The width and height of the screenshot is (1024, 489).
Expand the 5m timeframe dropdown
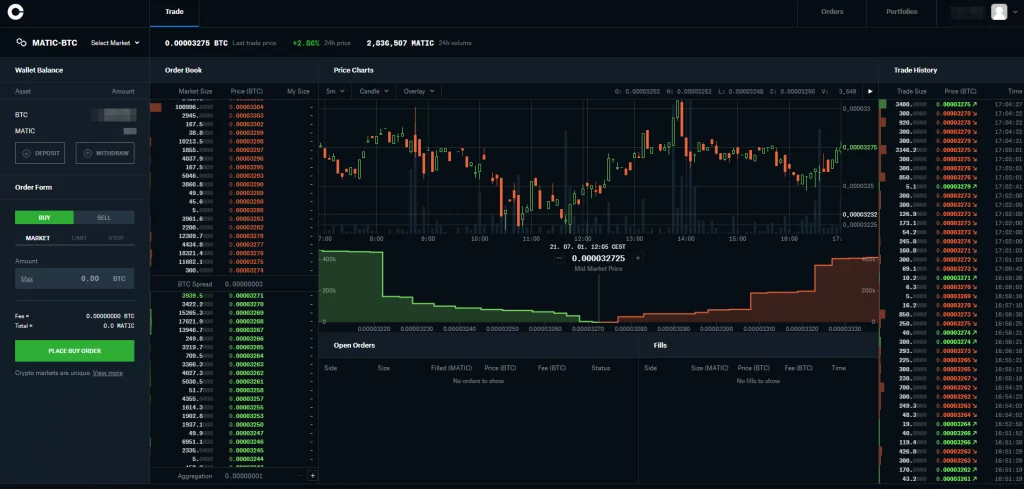(335, 91)
